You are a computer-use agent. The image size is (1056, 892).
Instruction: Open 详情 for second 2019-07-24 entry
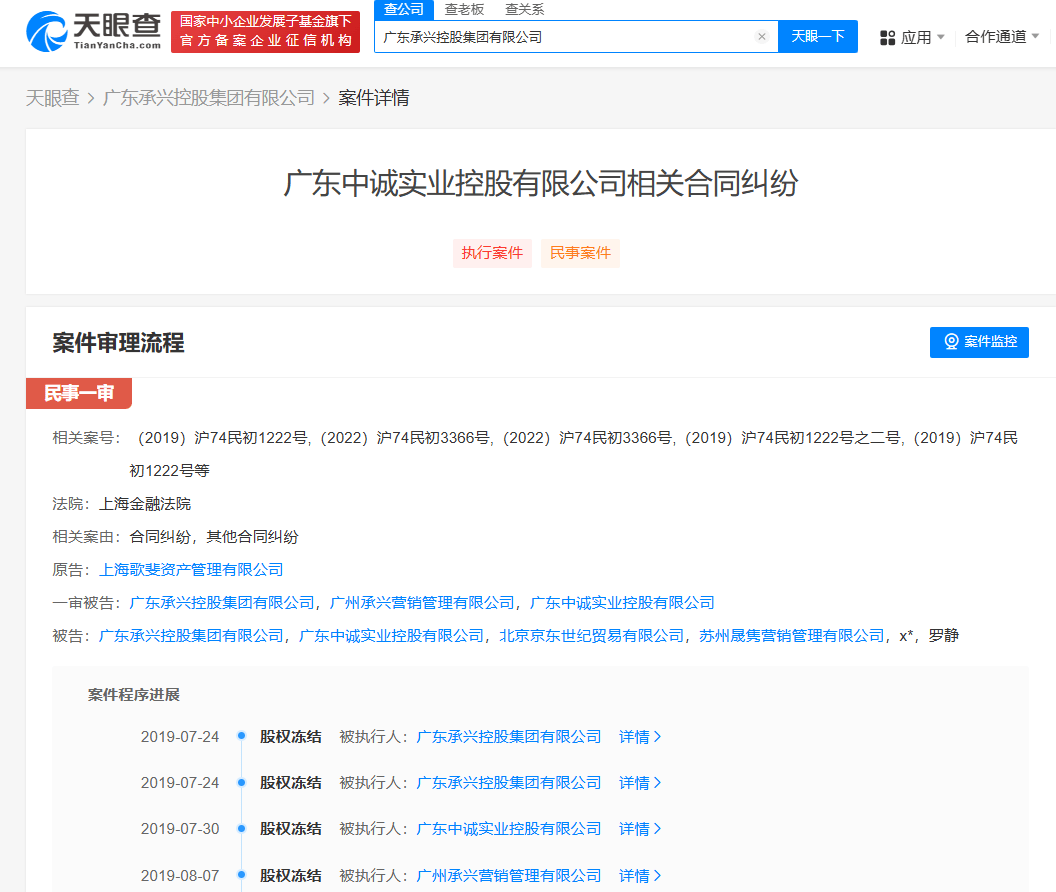coord(640,783)
